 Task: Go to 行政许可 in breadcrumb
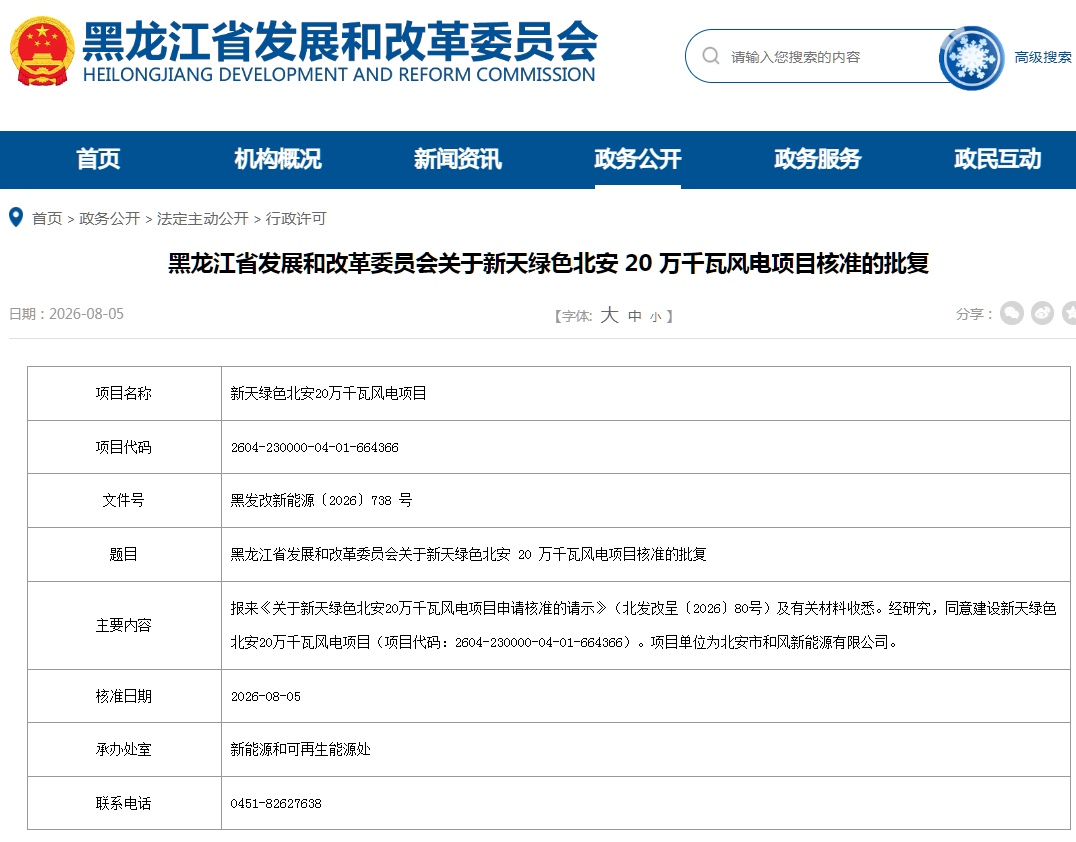pos(296,218)
